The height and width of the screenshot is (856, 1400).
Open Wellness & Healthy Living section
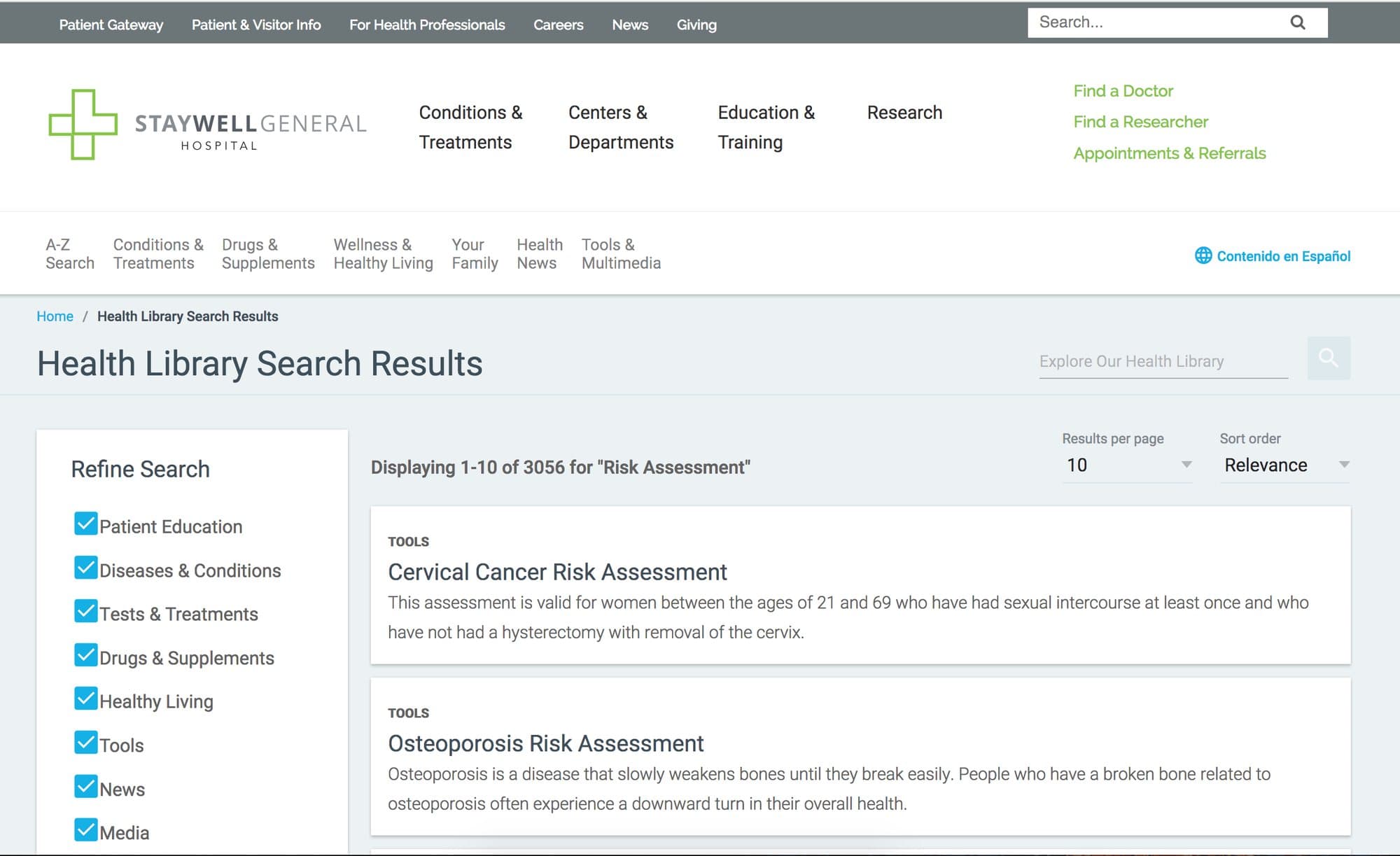(383, 254)
